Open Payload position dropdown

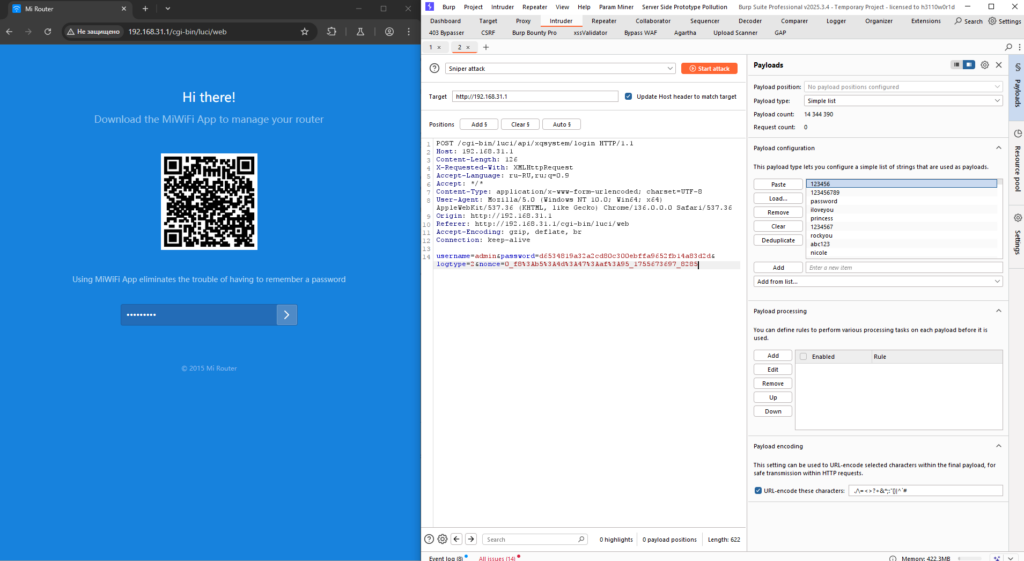click(x=903, y=86)
